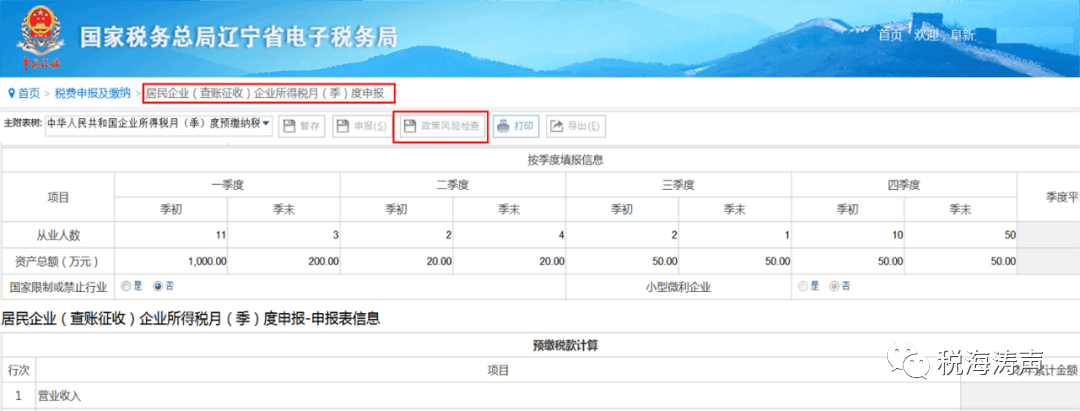This screenshot has height=411, width=1080.
Task: Click the tax bureau emblem logo
Action: click(x=38, y=35)
